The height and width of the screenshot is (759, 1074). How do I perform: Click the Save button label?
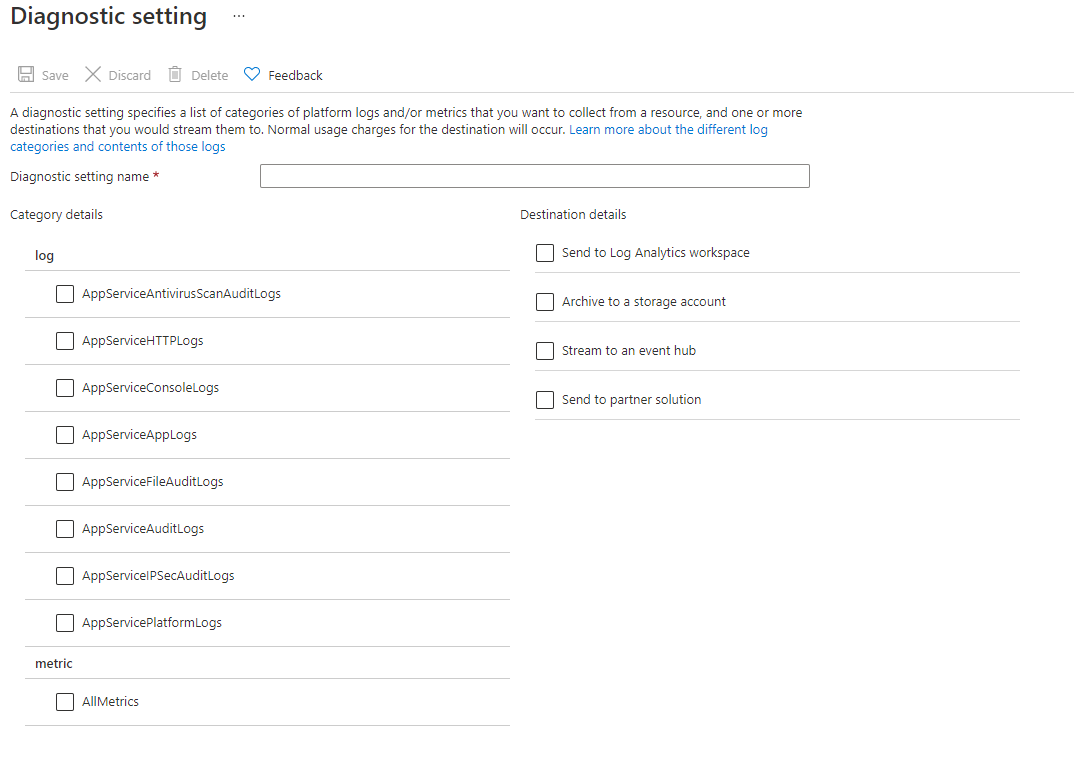click(55, 75)
